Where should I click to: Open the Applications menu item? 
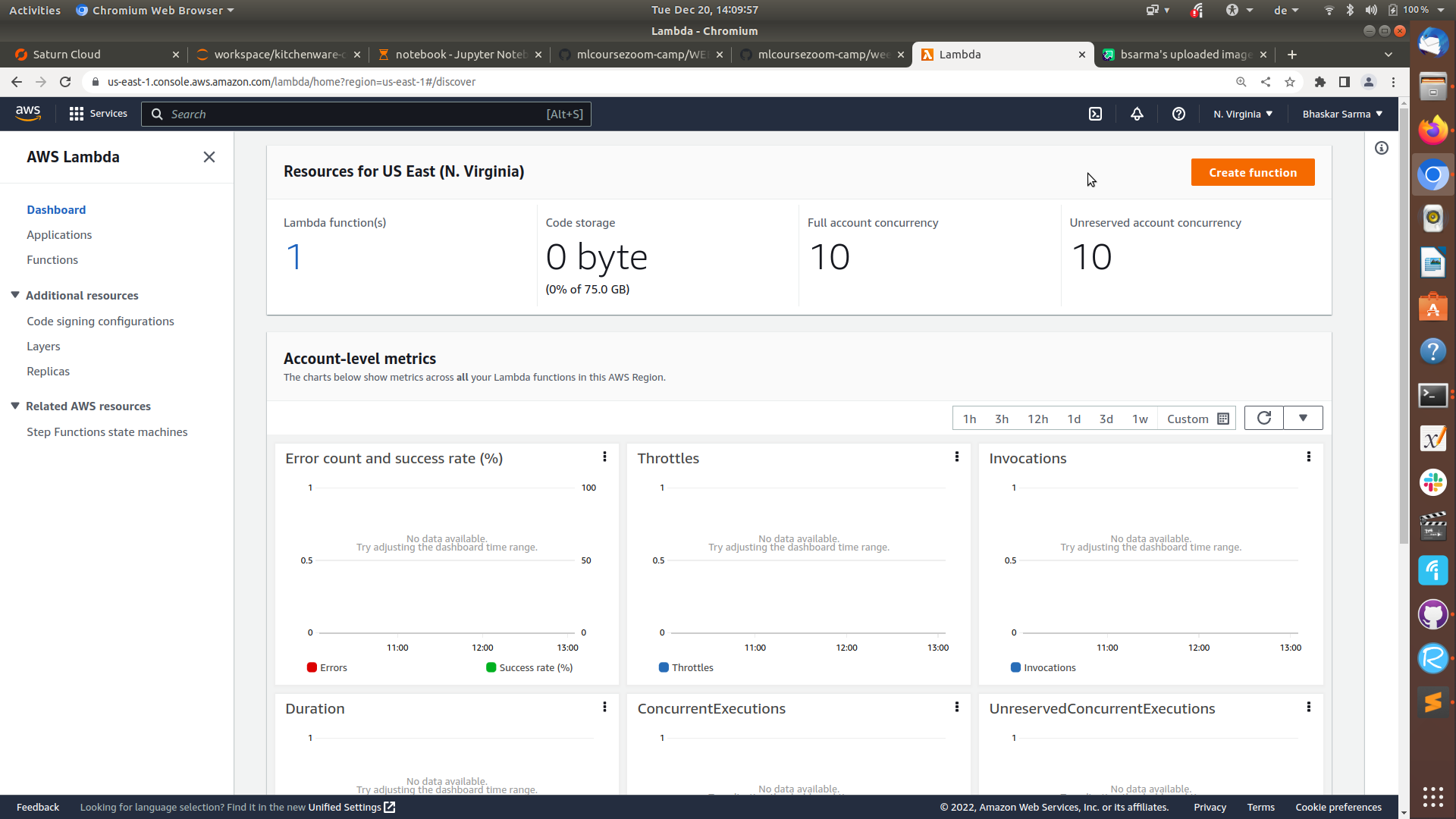(59, 234)
